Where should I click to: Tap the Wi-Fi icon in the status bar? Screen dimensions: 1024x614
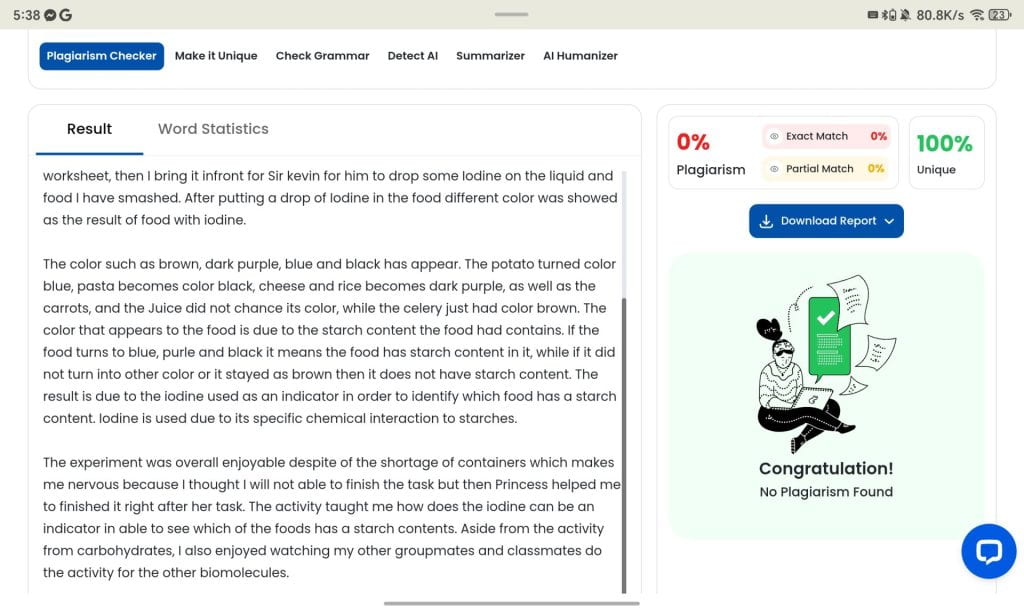pos(976,15)
